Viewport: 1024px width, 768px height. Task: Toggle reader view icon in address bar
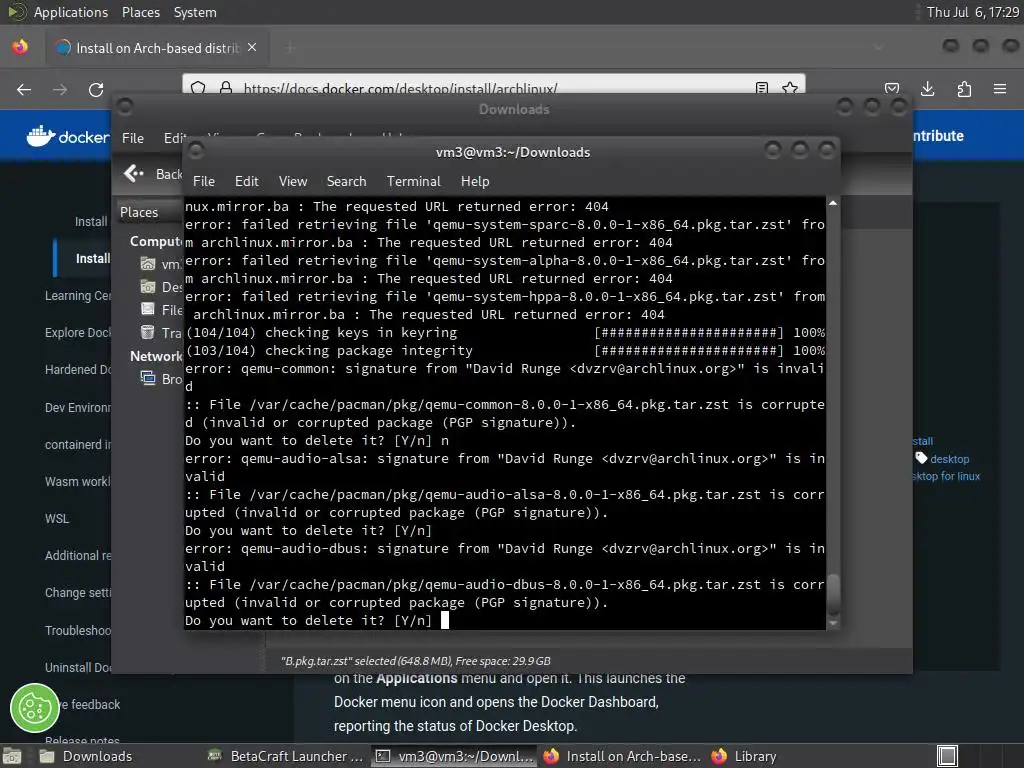point(761,88)
